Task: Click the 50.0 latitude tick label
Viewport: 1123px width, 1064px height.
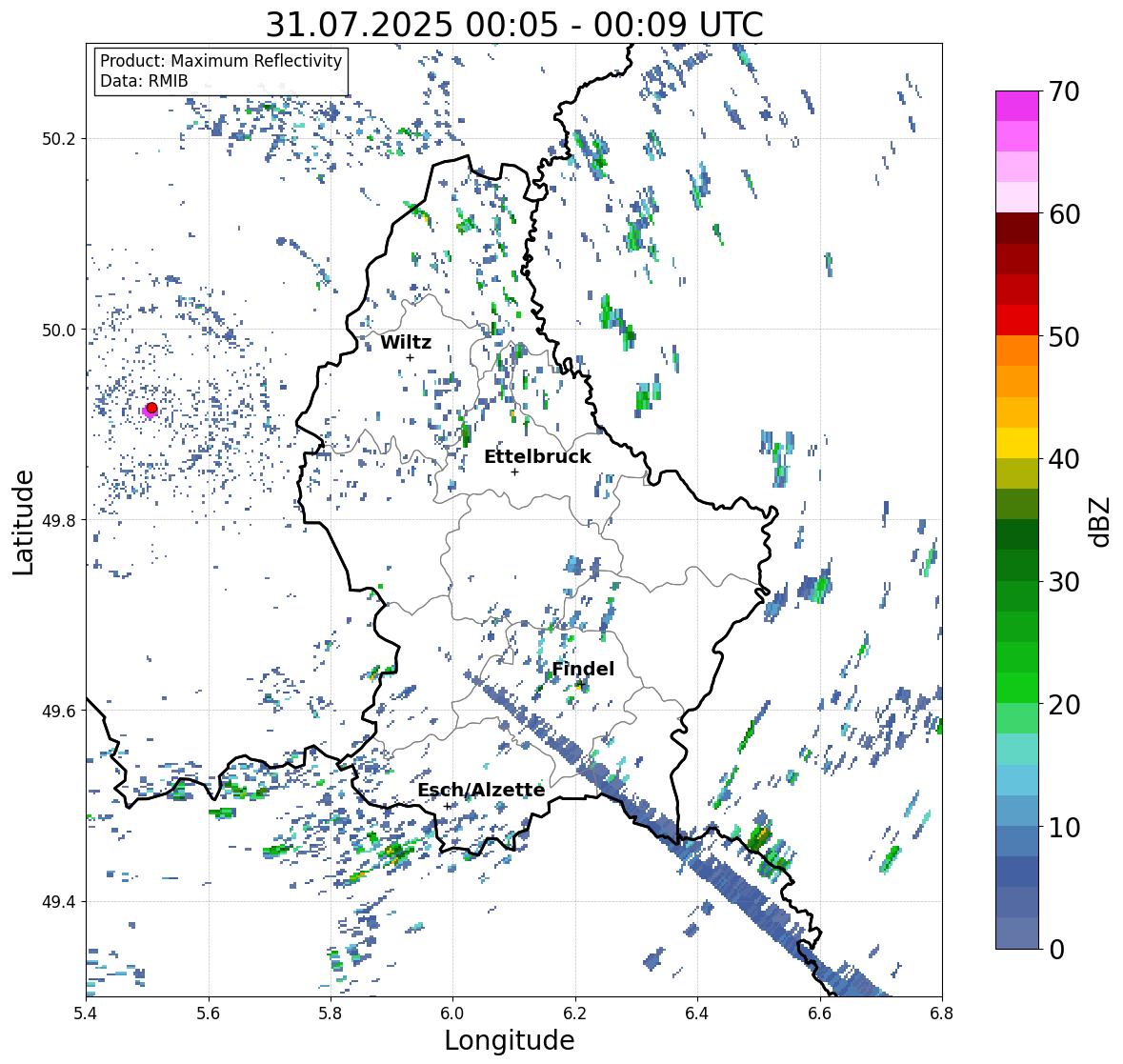Action: (59, 331)
